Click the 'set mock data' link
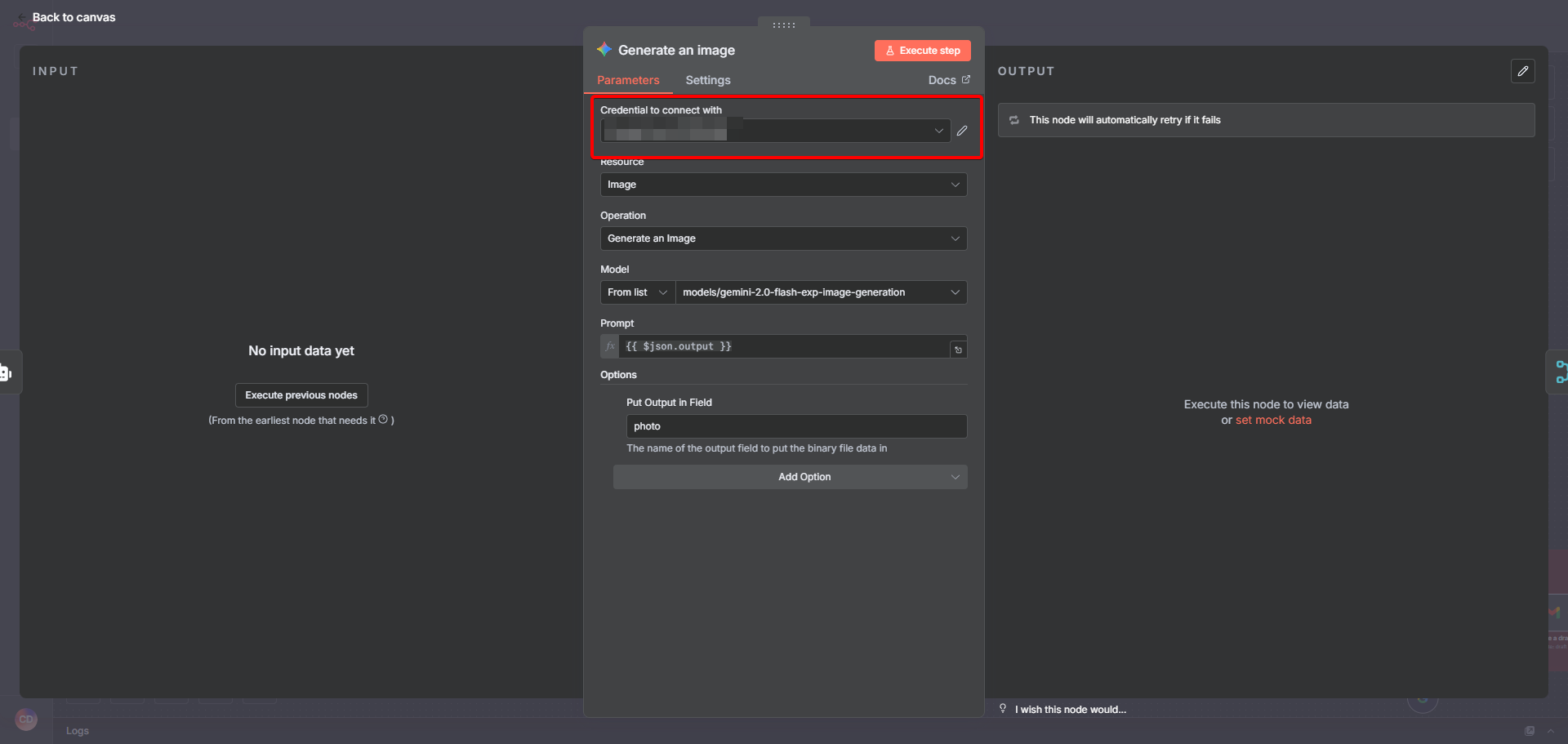Image resolution: width=1568 pixels, height=744 pixels. (x=1272, y=420)
